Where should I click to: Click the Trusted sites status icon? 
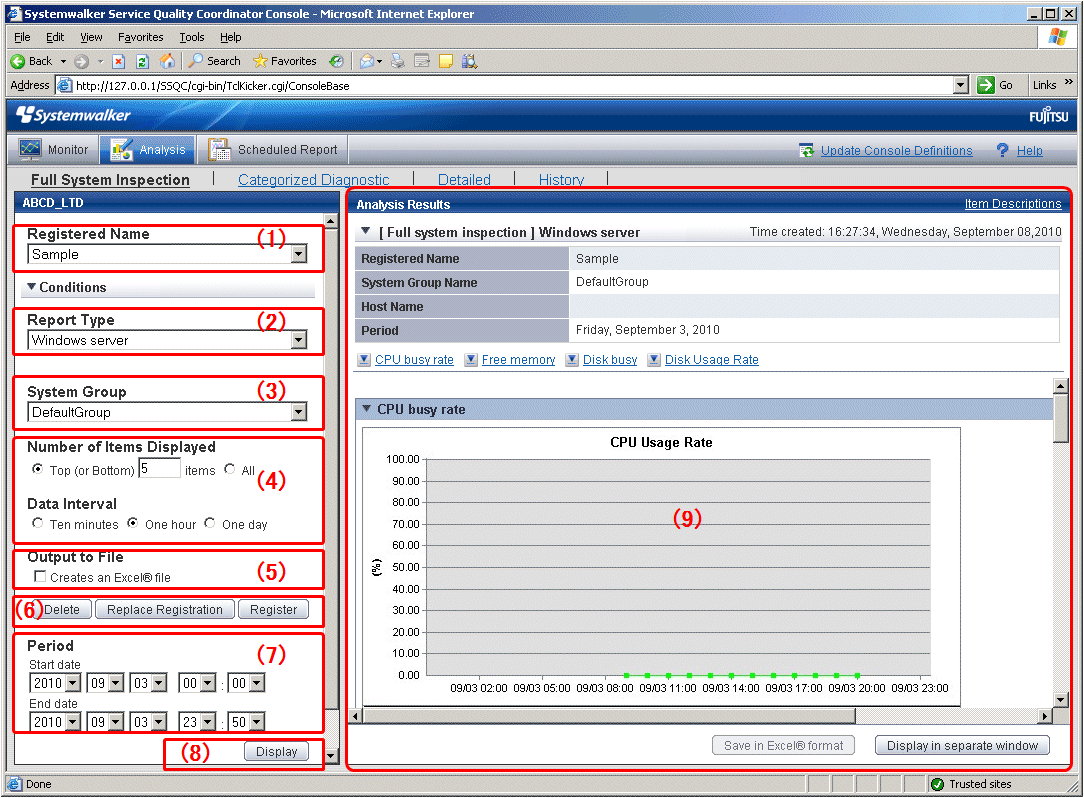tap(937, 783)
